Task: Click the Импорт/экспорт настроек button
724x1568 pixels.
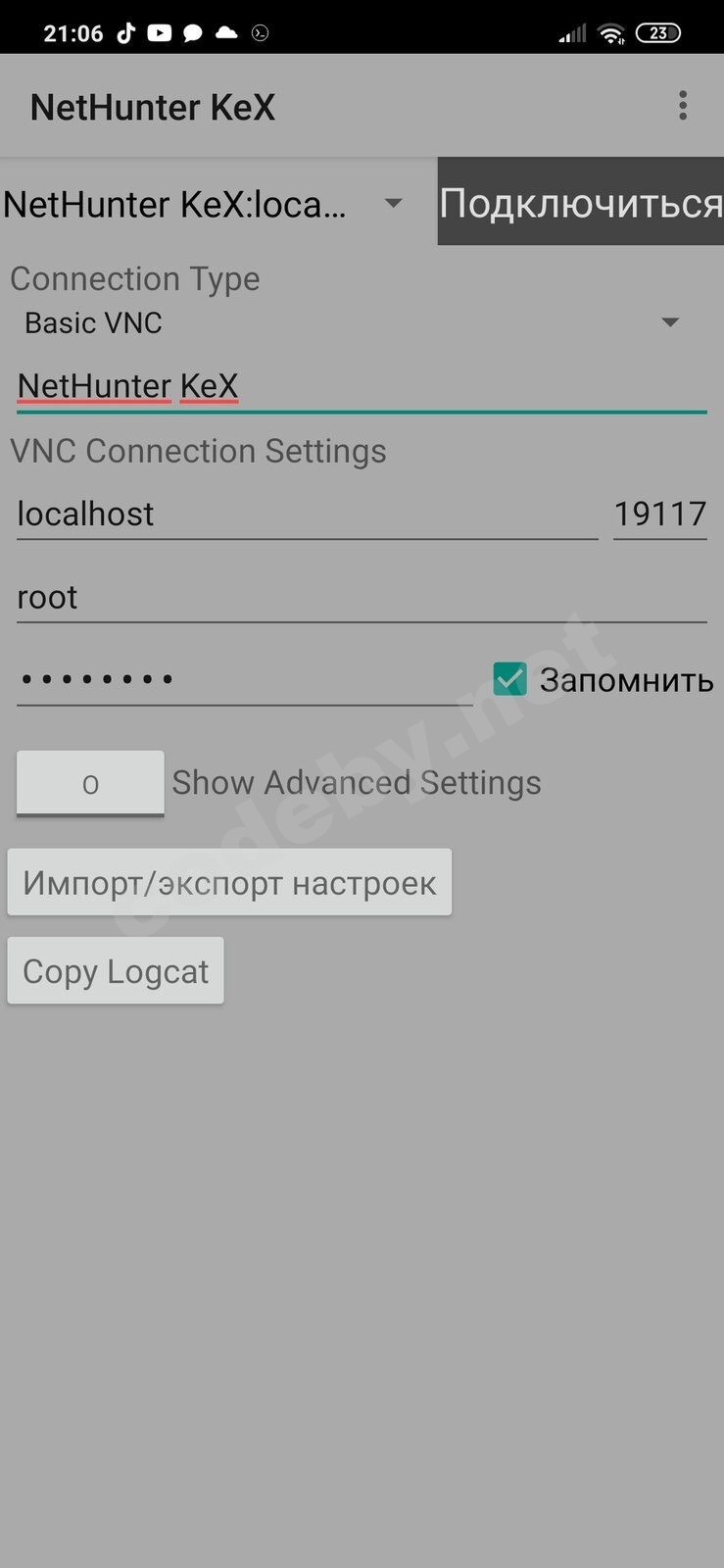Action: [229, 882]
